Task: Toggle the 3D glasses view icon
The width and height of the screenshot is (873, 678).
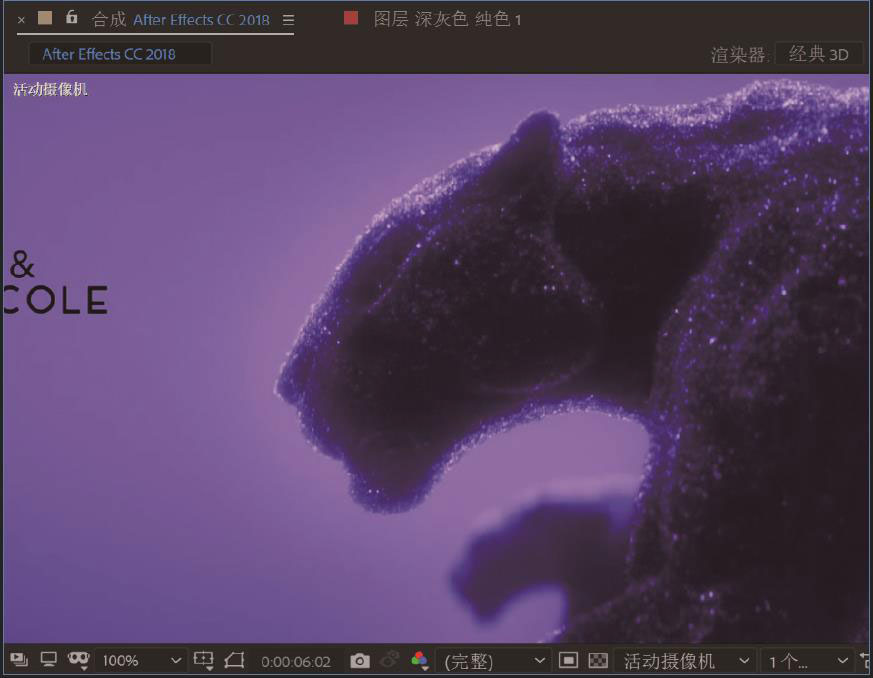Action: pos(79,660)
